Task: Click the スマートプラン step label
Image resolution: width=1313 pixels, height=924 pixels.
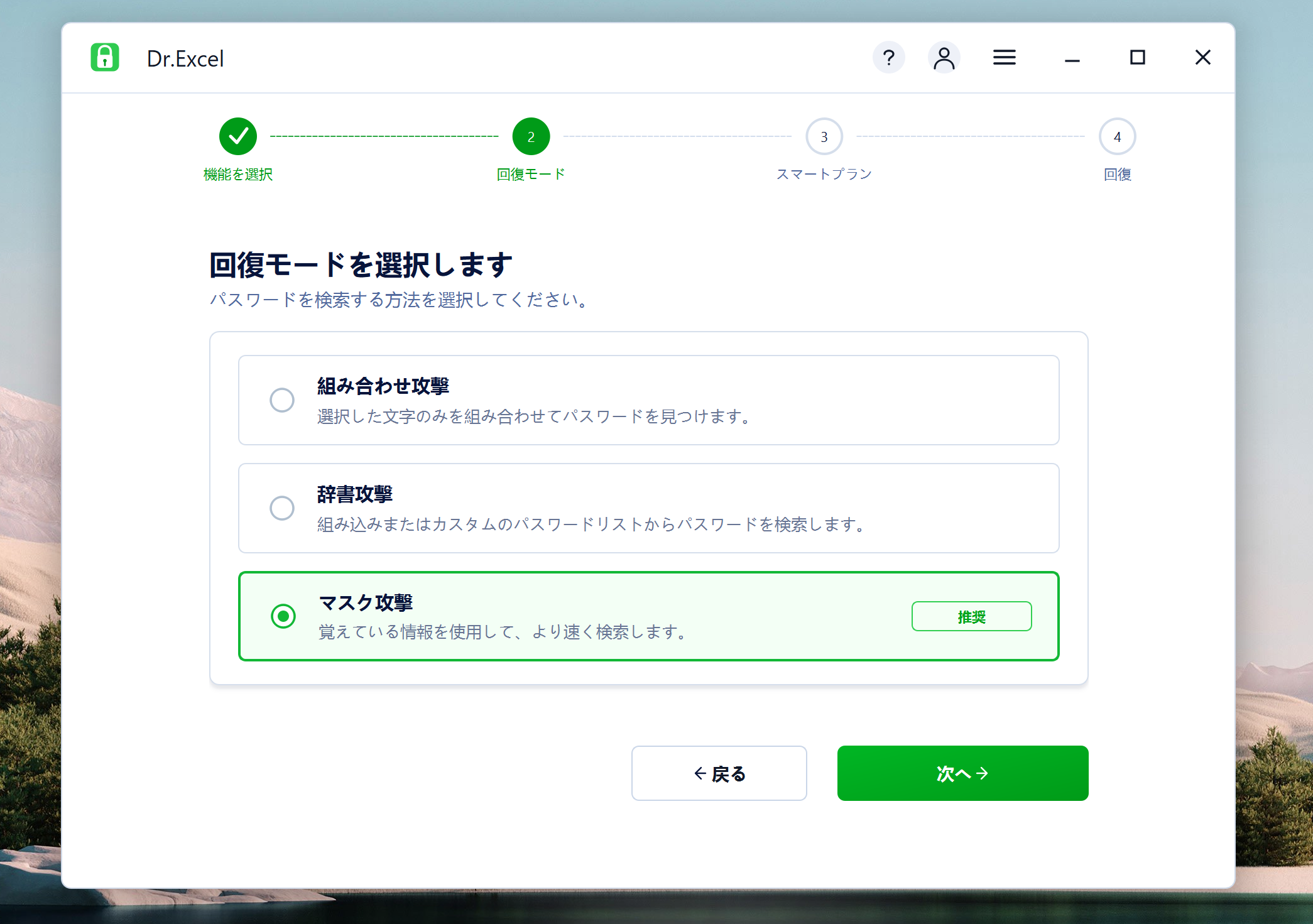Action: point(824,174)
